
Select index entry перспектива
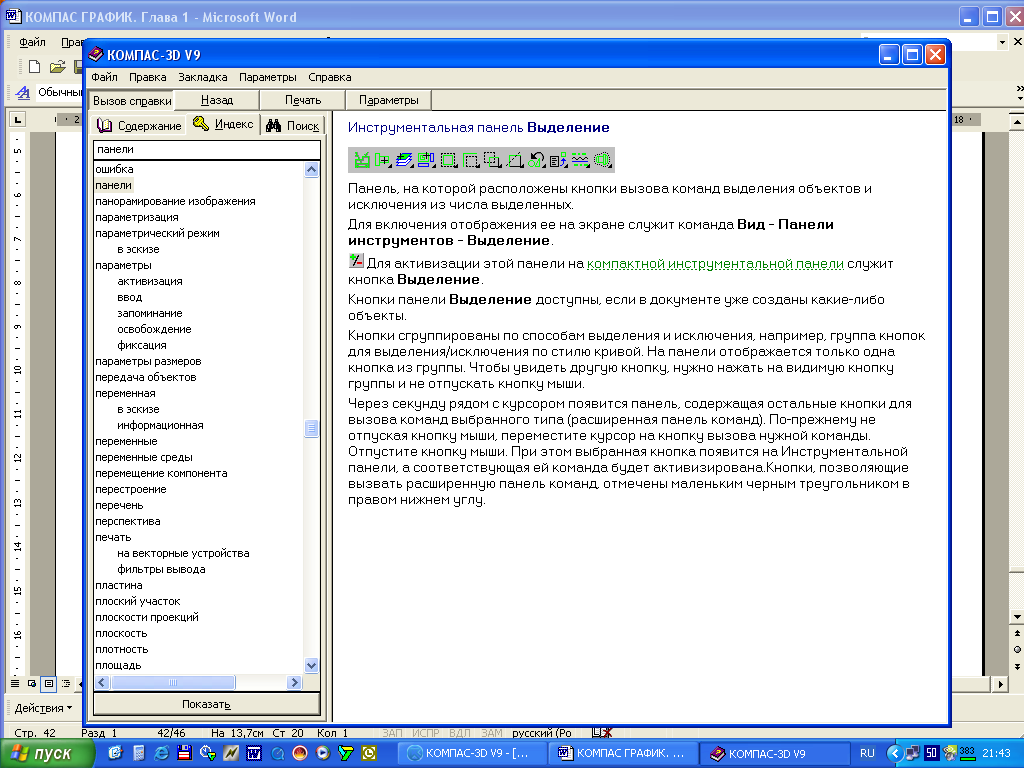127,521
